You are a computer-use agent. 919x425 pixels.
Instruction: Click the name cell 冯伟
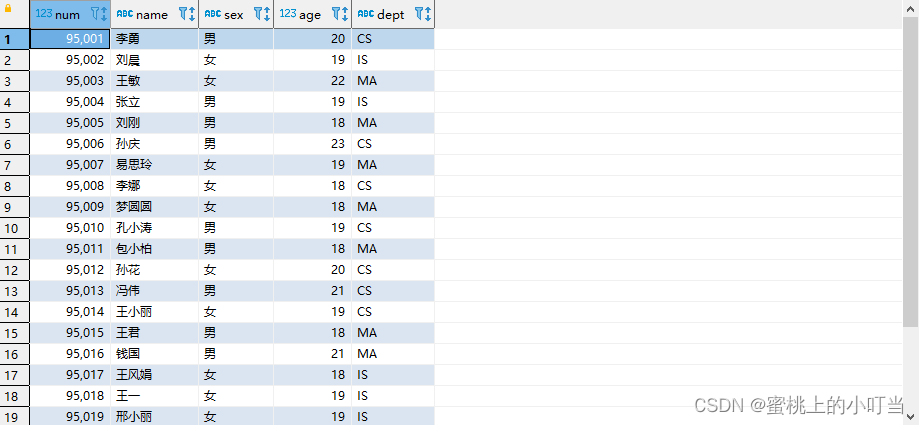click(x=155, y=291)
